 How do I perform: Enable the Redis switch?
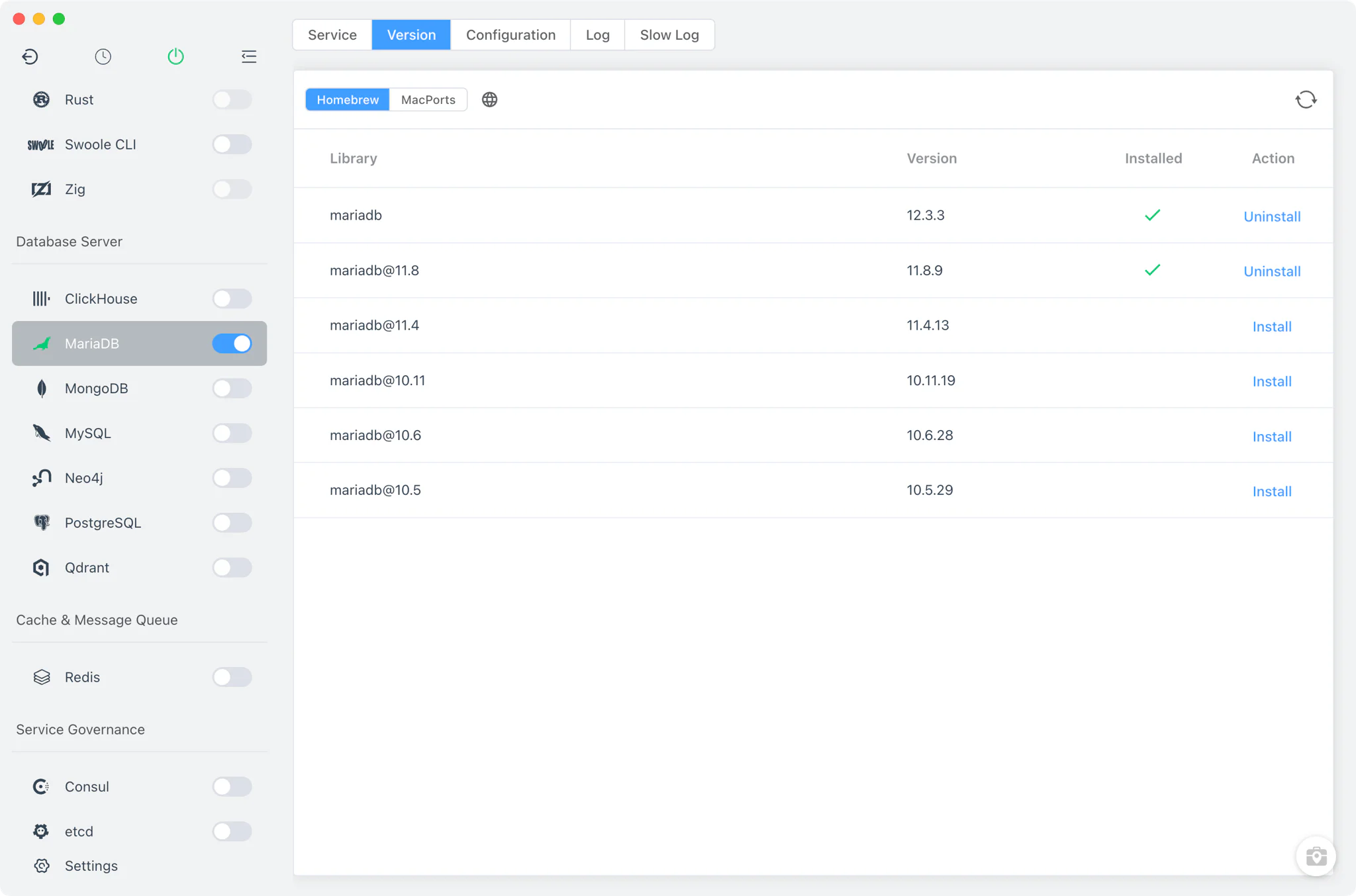[232, 677]
